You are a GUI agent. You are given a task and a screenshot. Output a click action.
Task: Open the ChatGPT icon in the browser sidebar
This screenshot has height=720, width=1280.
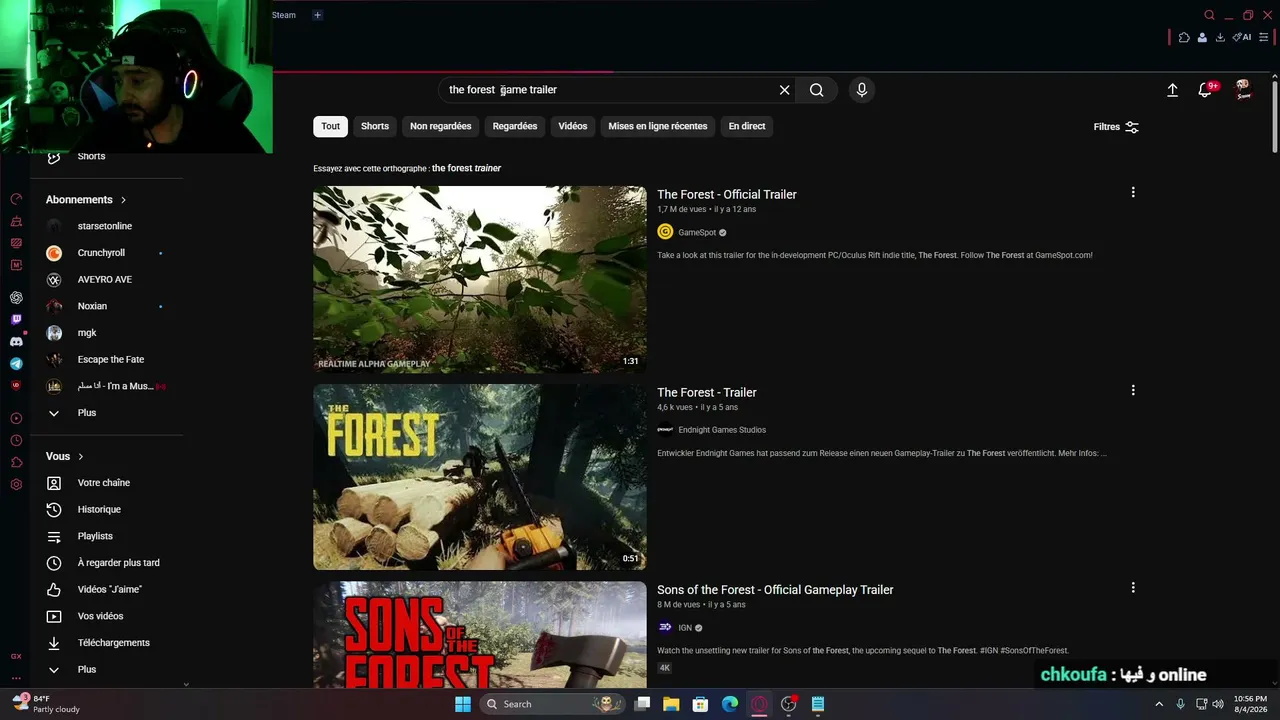tap(16, 297)
